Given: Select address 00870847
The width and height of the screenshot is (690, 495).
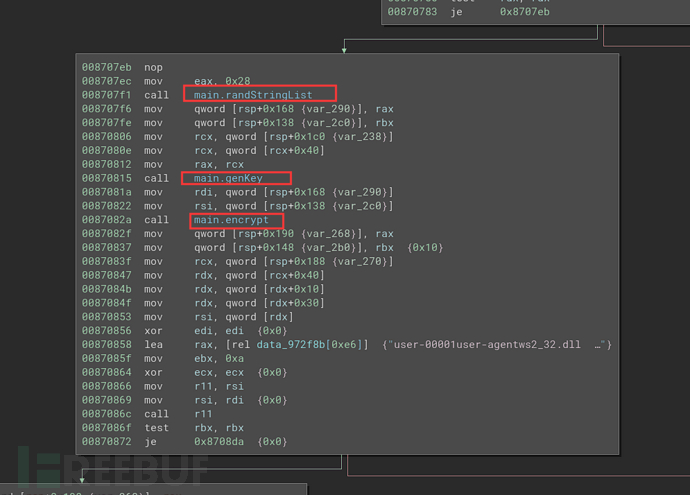Looking at the screenshot, I should click(x=106, y=275).
